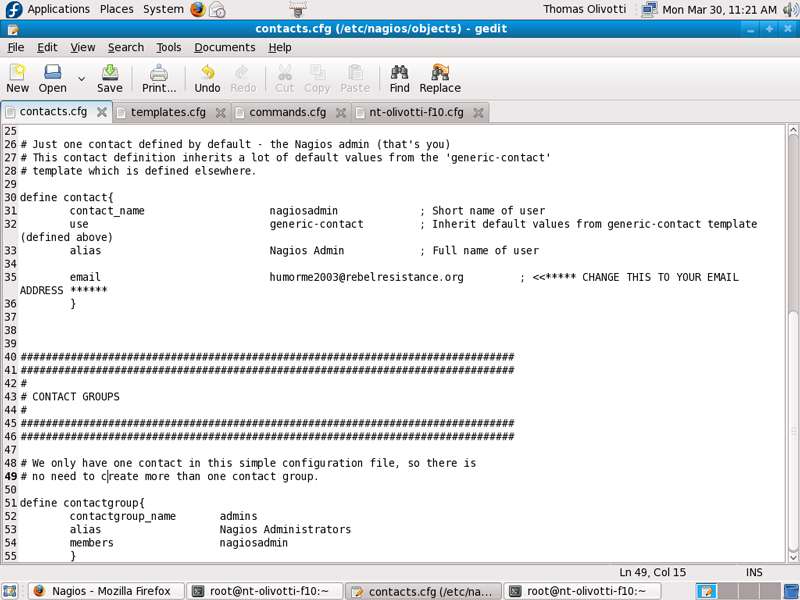This screenshot has width=800, height=600.
Task: Click the Cut scissors icon
Action: pyautogui.click(x=285, y=79)
